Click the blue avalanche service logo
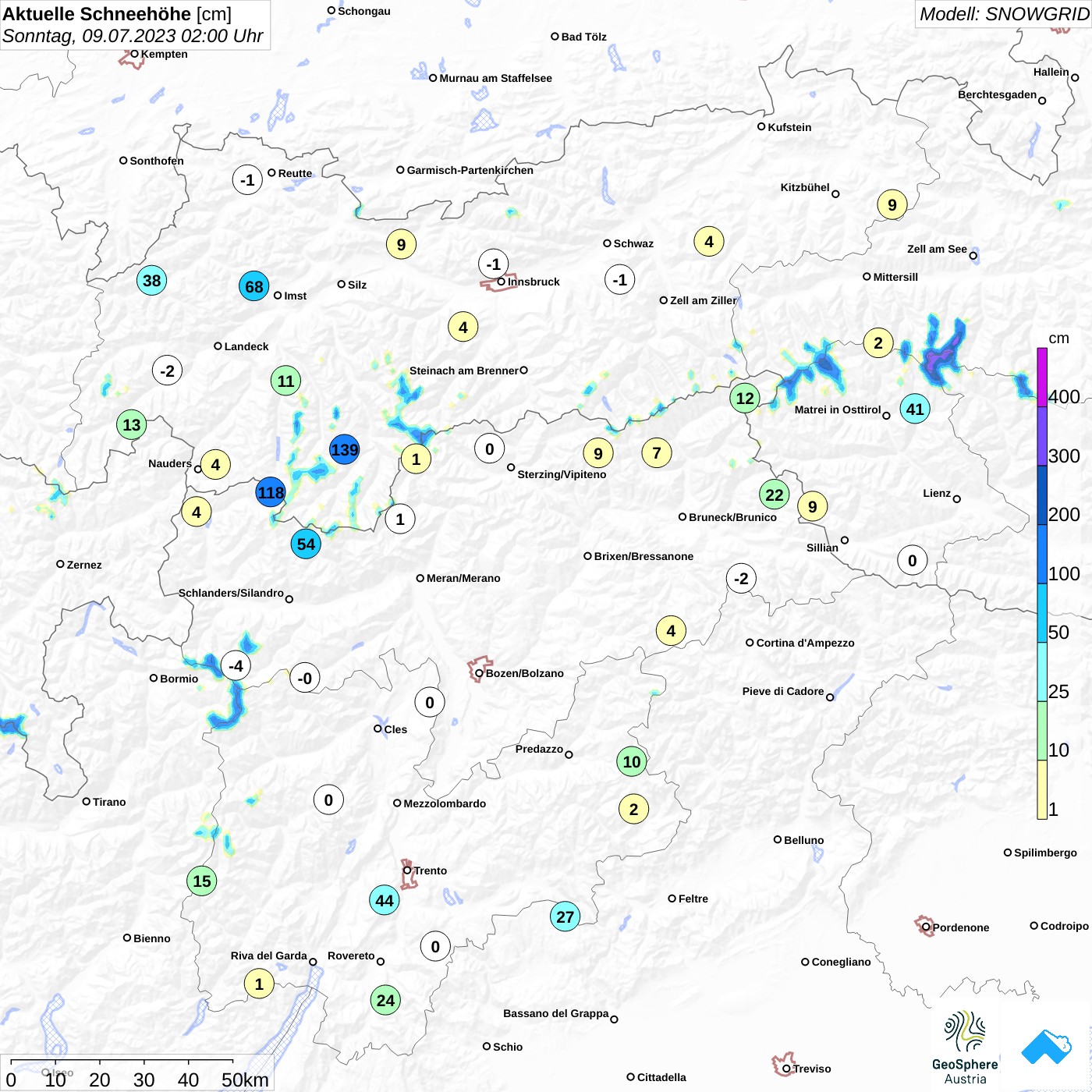The width and height of the screenshot is (1092, 1092). pos(1047,1047)
